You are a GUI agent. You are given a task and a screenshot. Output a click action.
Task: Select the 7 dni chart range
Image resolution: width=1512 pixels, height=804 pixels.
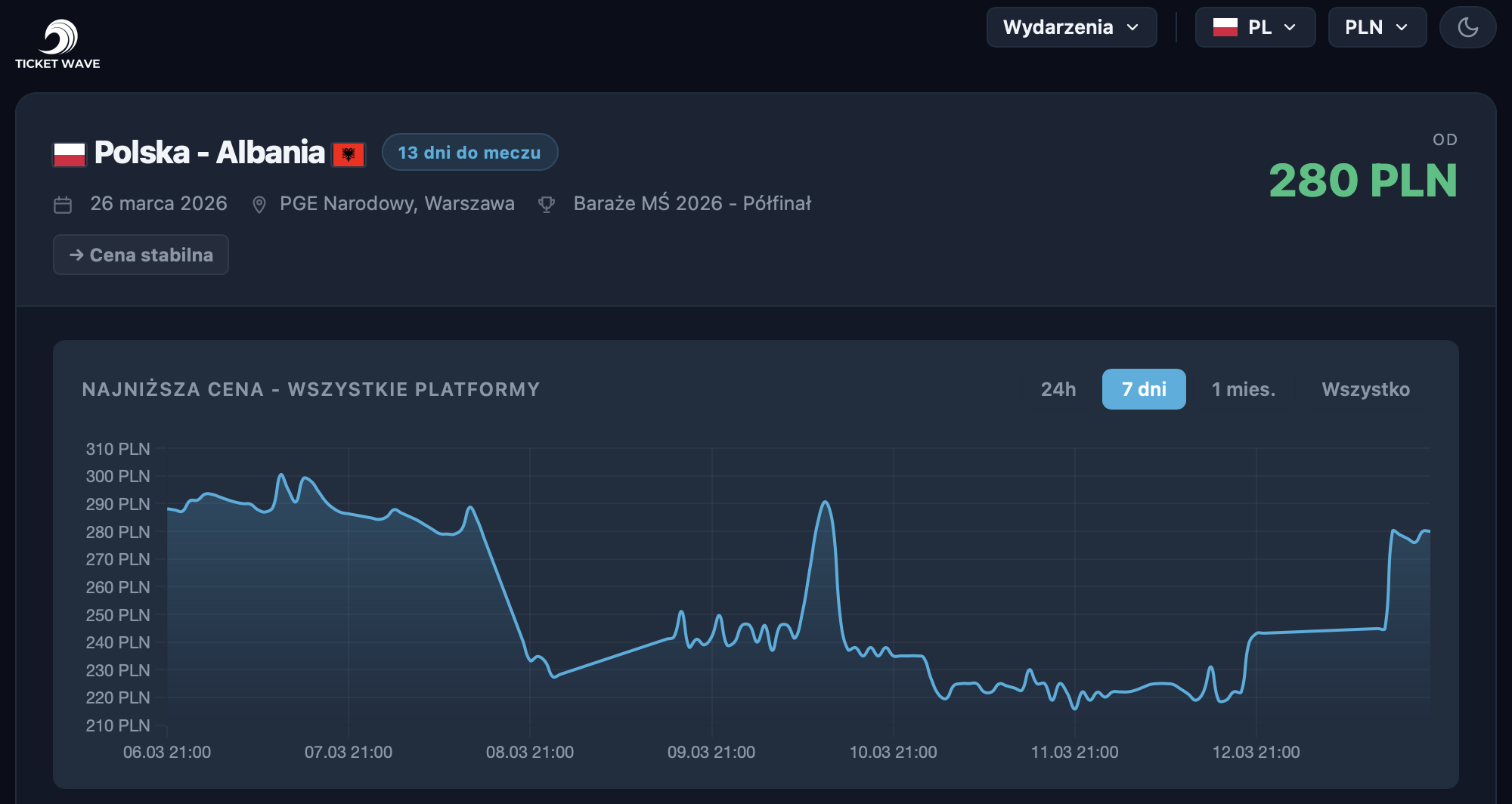point(1144,389)
